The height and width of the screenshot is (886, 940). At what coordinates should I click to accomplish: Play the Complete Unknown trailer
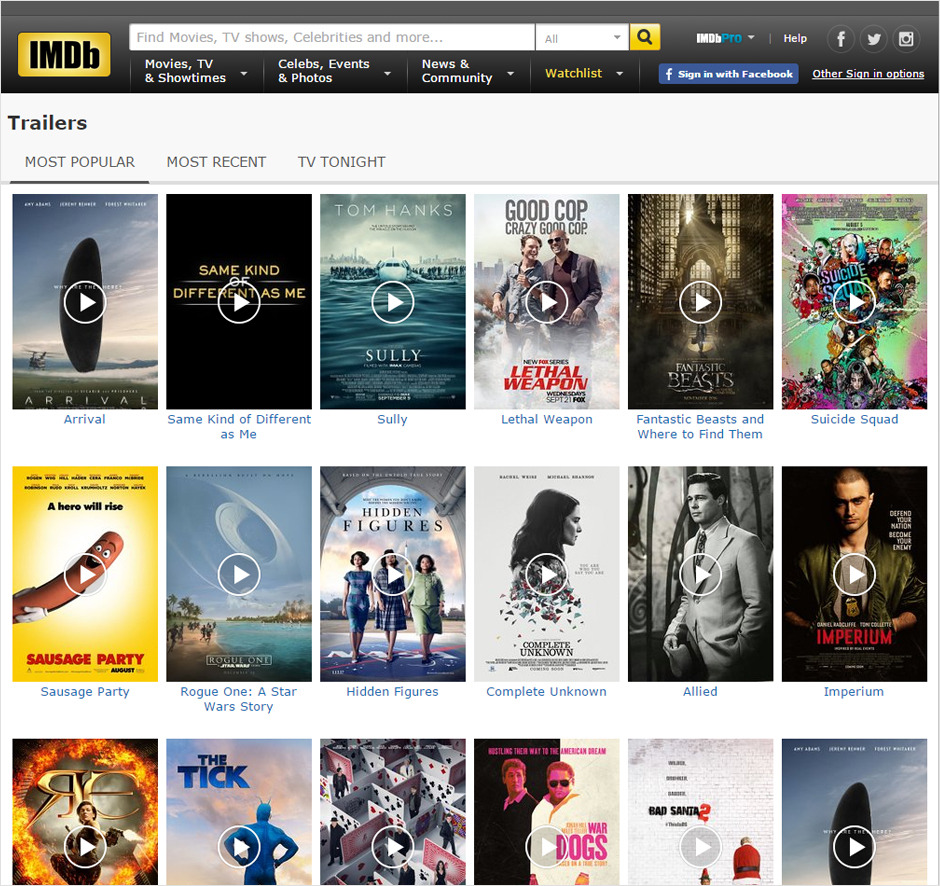(x=547, y=574)
